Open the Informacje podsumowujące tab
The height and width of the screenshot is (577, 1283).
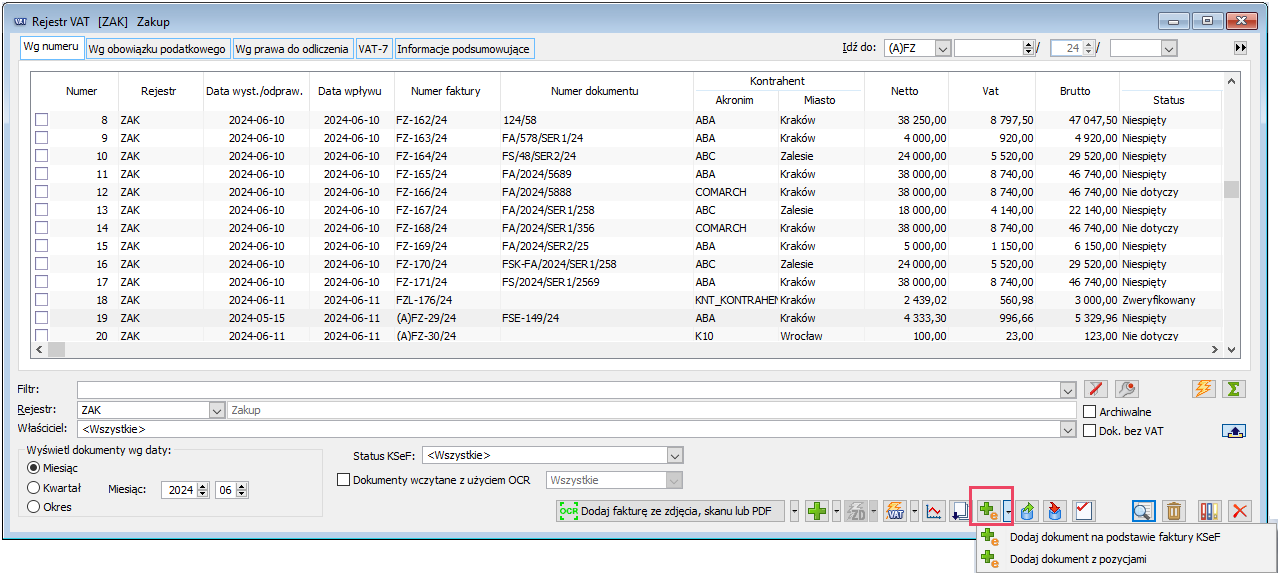point(463,48)
